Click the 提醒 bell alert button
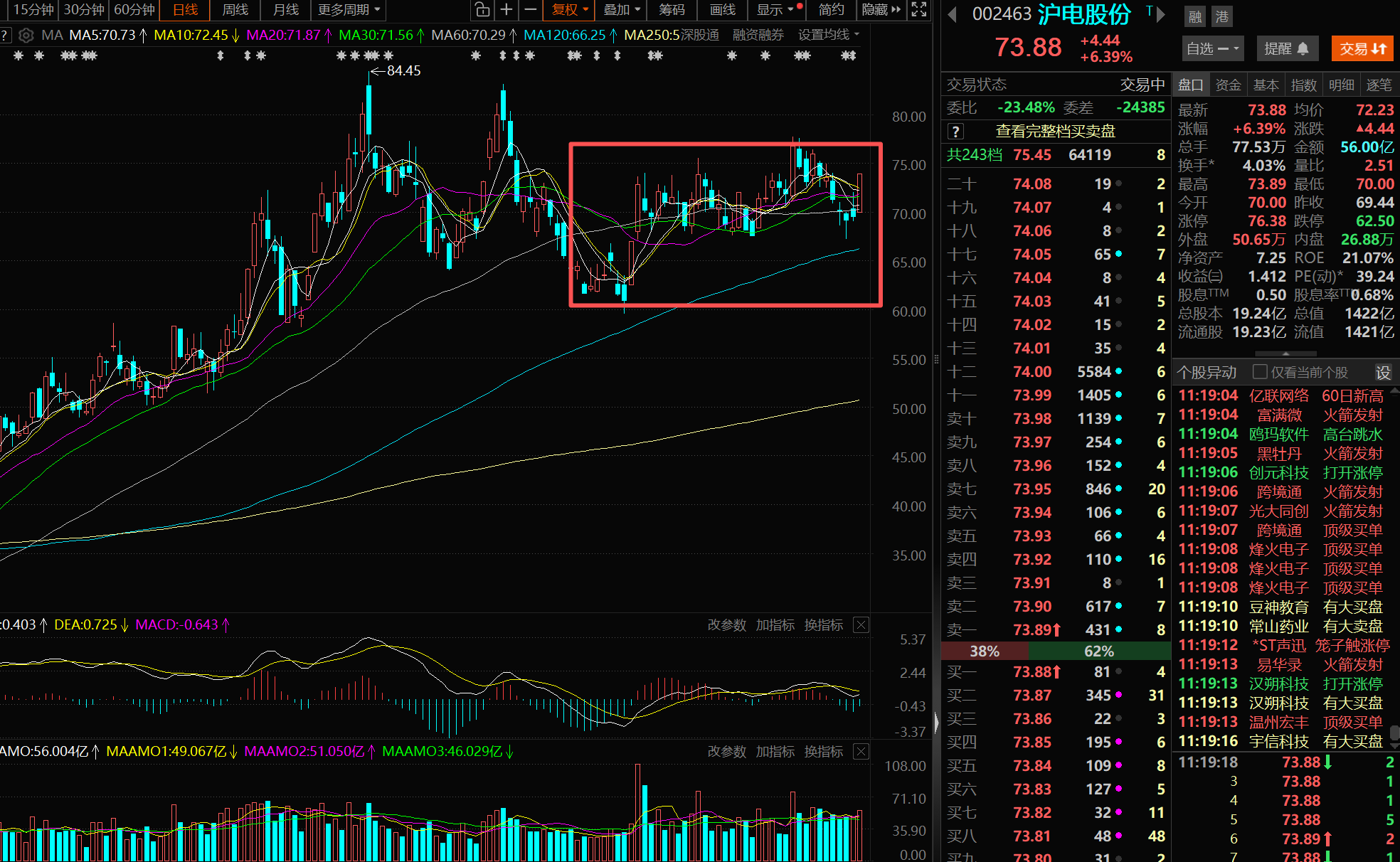Image resolution: width=1400 pixels, height=862 pixels. pyautogui.click(x=1286, y=48)
